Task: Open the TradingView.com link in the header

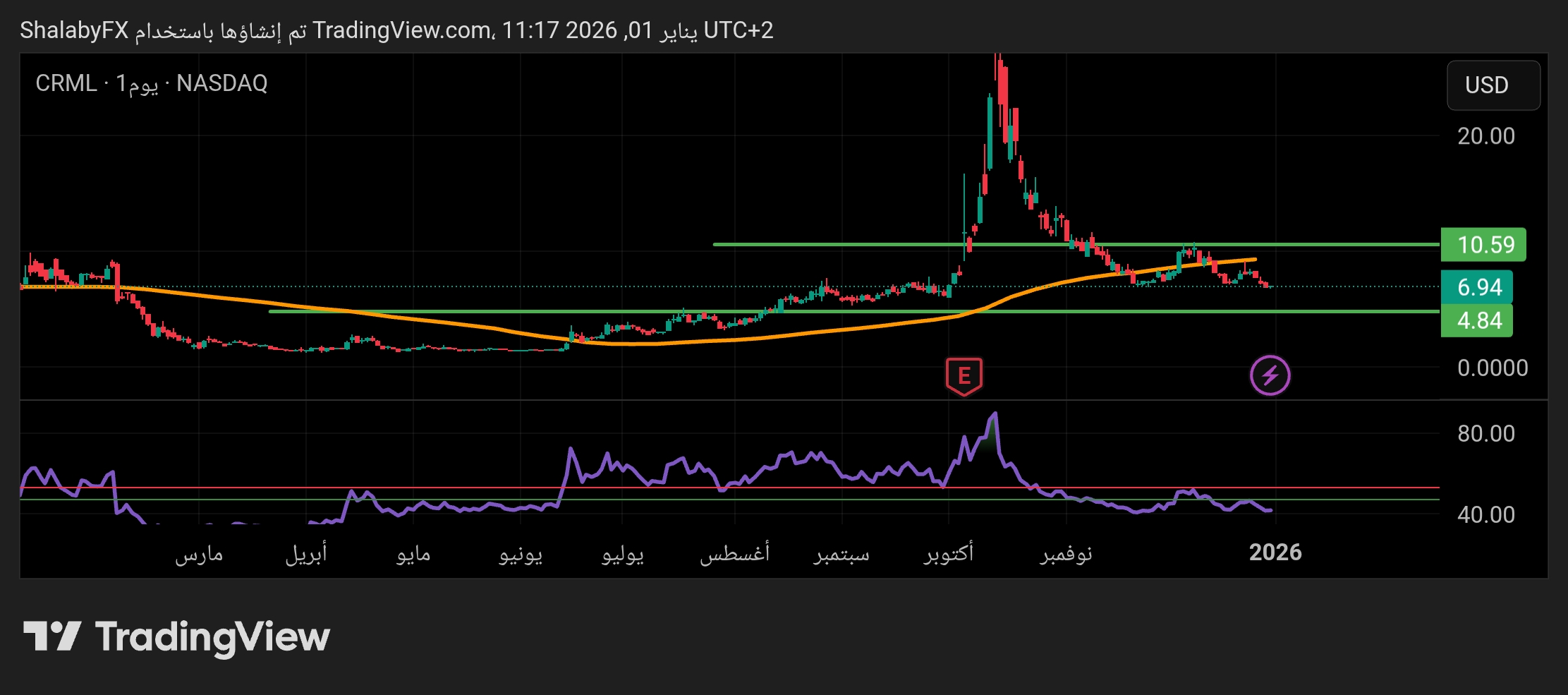Action: click(x=402, y=30)
